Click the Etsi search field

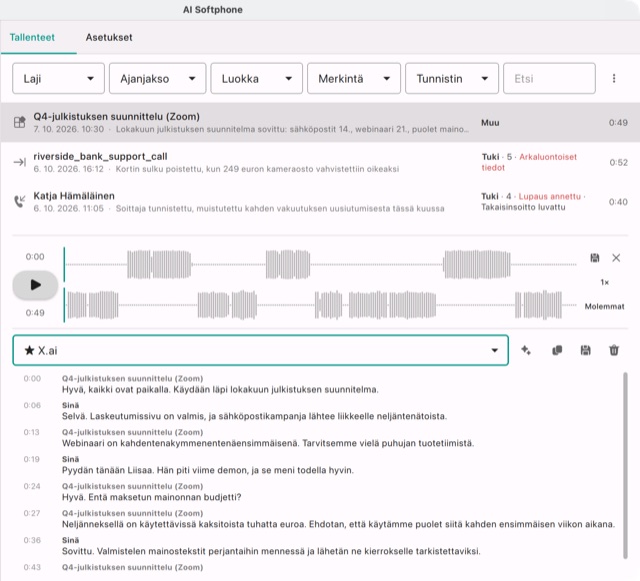click(549, 78)
